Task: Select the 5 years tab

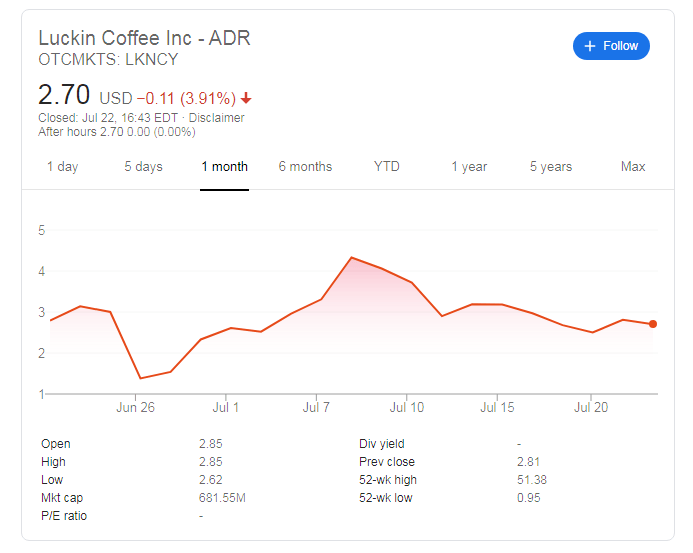Action: tap(551, 167)
